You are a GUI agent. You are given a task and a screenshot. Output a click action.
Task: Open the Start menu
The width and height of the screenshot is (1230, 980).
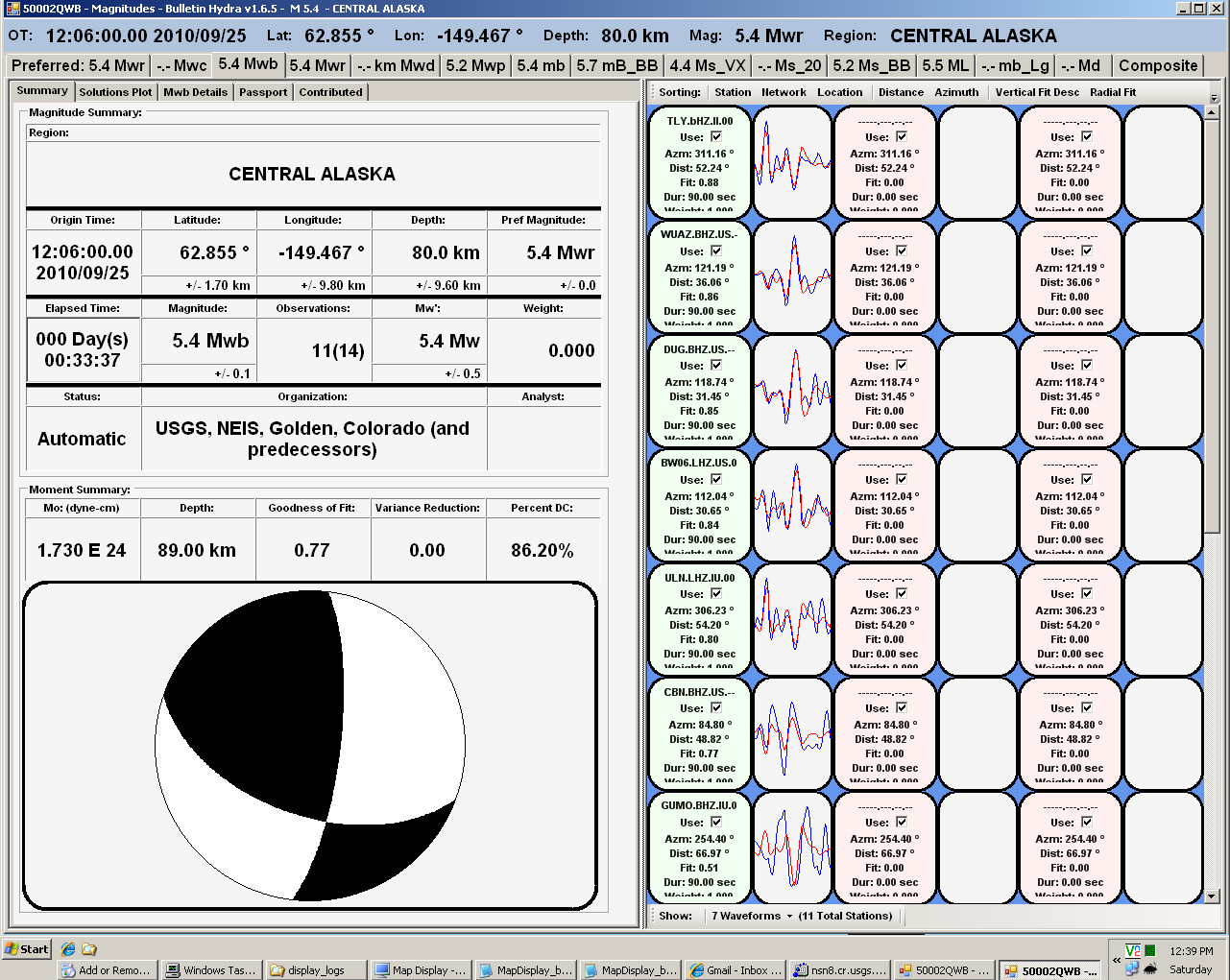coord(27,949)
